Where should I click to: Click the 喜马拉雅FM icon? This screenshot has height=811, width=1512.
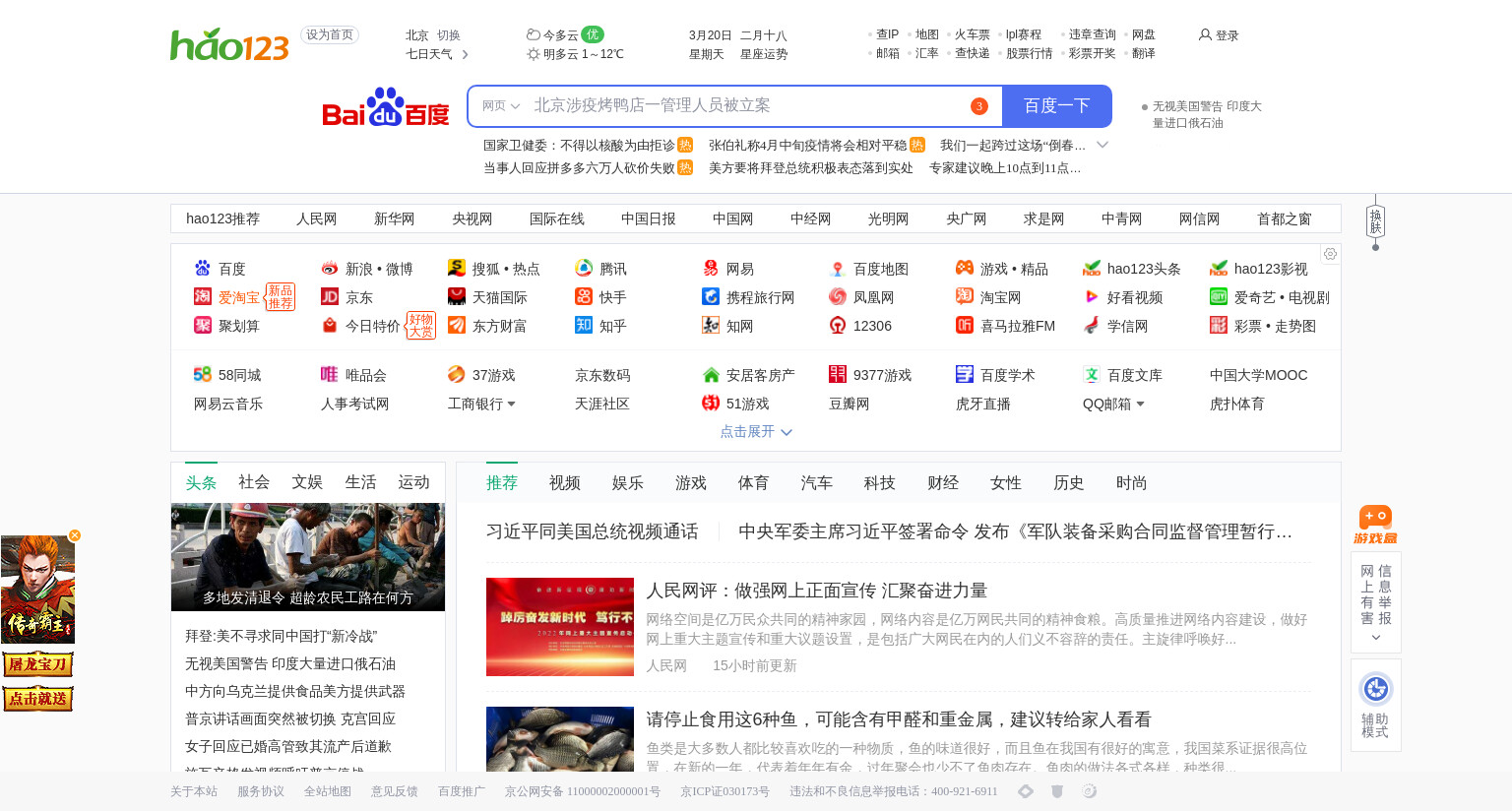tap(965, 325)
